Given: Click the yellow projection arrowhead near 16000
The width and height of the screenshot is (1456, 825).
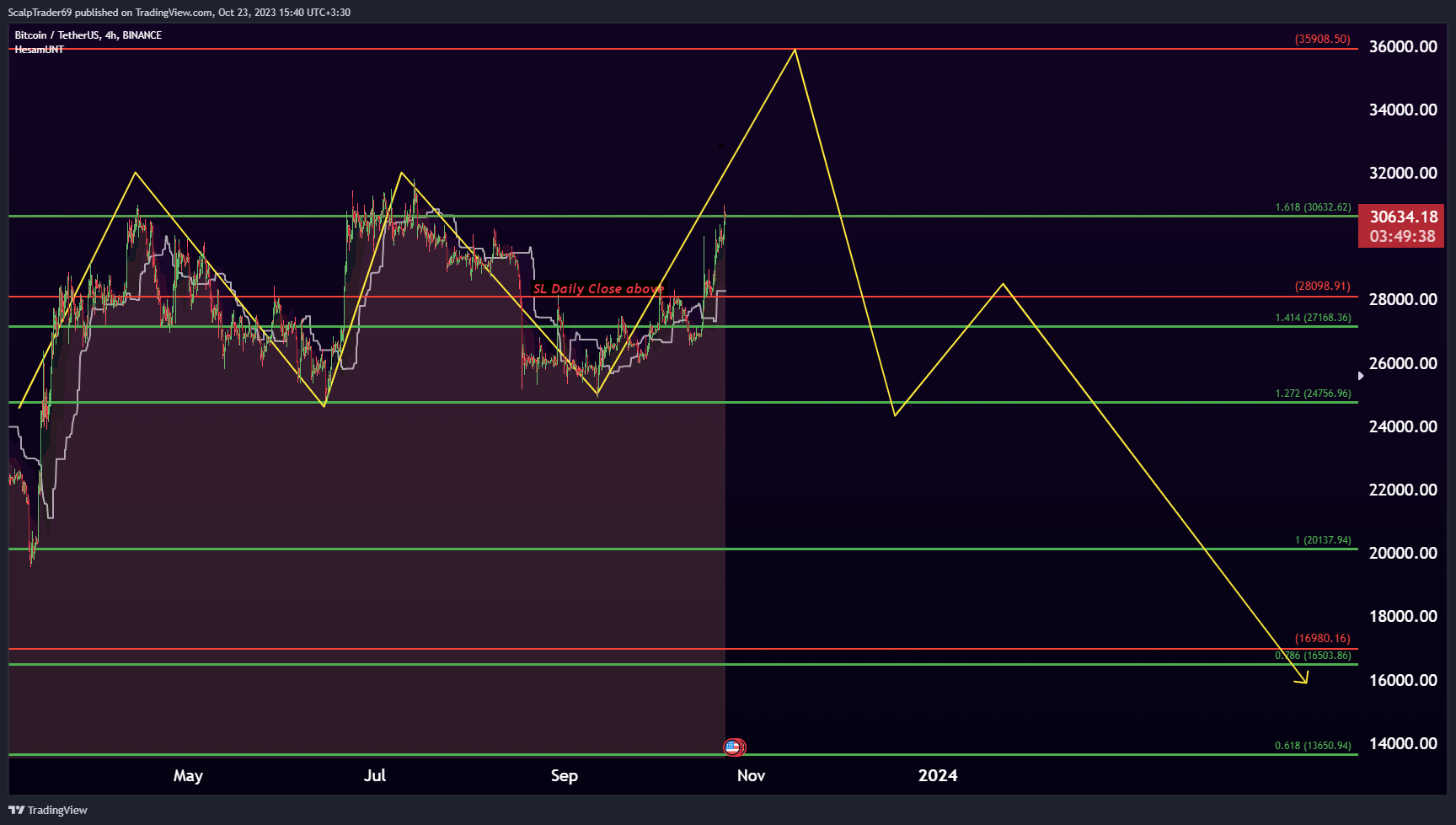Looking at the screenshot, I should tap(1302, 678).
